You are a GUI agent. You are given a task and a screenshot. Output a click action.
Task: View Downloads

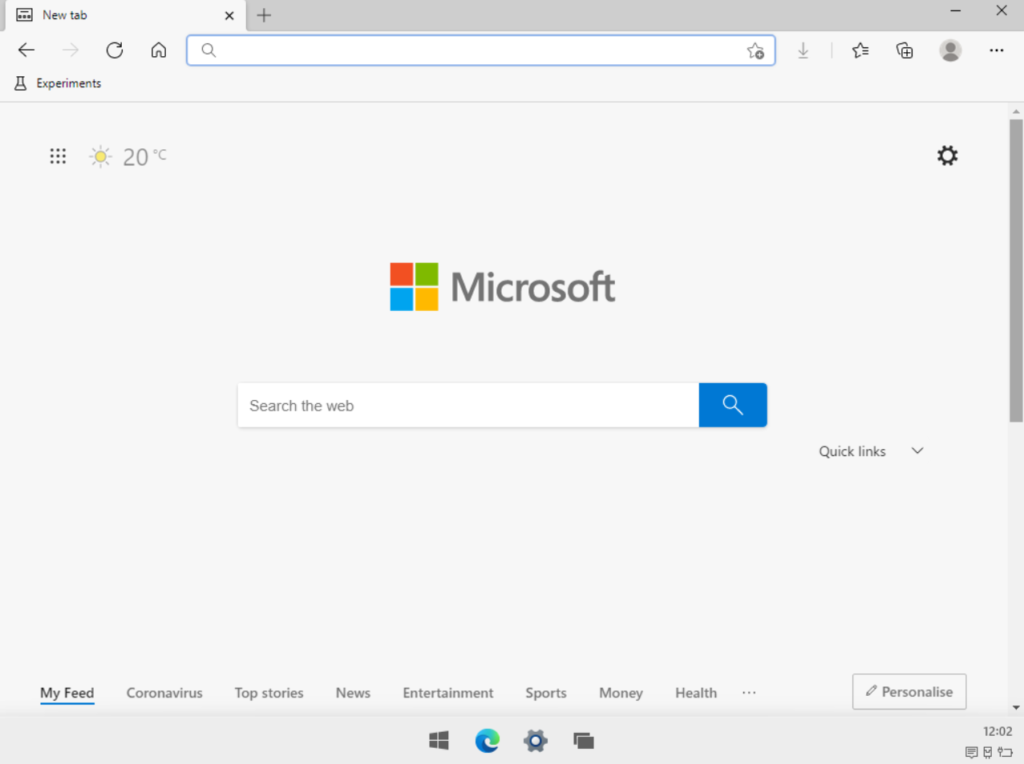[804, 50]
